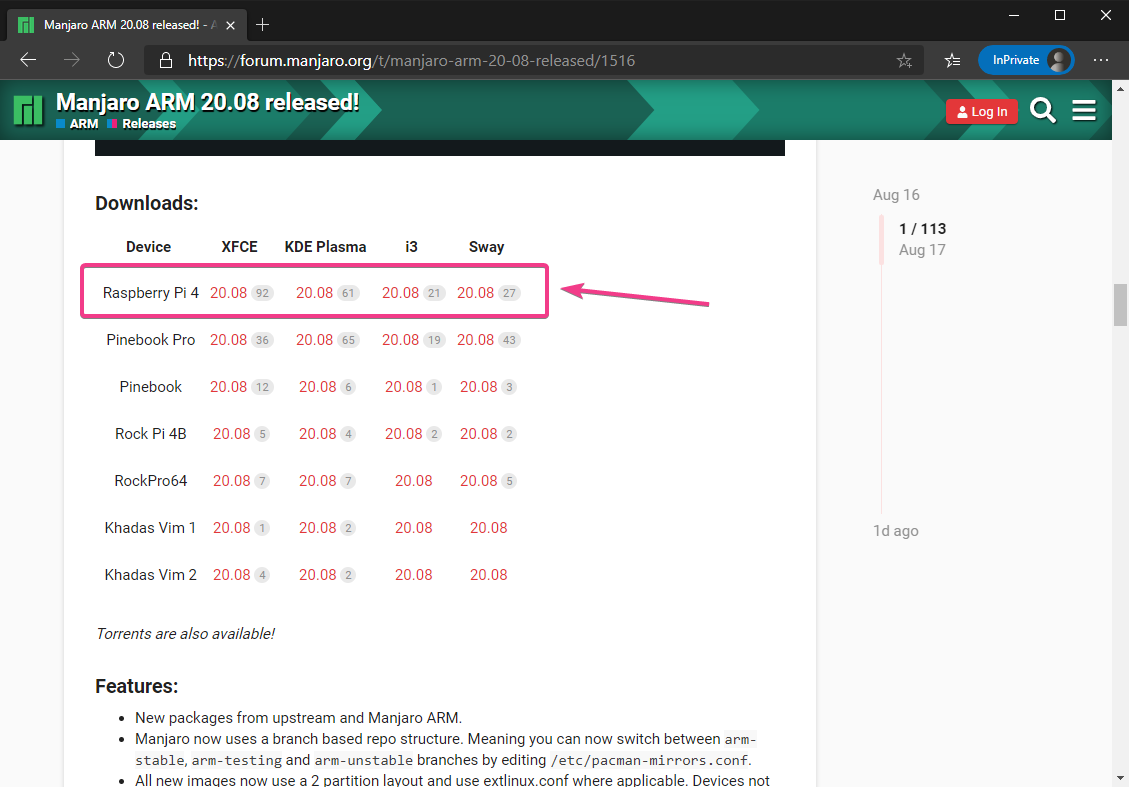The height and width of the screenshot is (787, 1129).
Task: Click the browser back arrow
Action: (28, 60)
